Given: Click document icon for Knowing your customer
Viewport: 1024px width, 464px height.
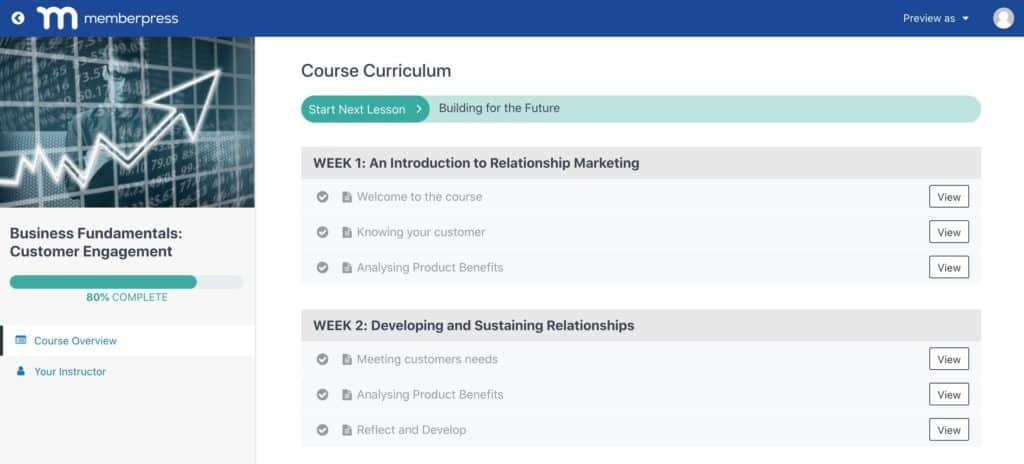Looking at the screenshot, I should click(x=347, y=232).
